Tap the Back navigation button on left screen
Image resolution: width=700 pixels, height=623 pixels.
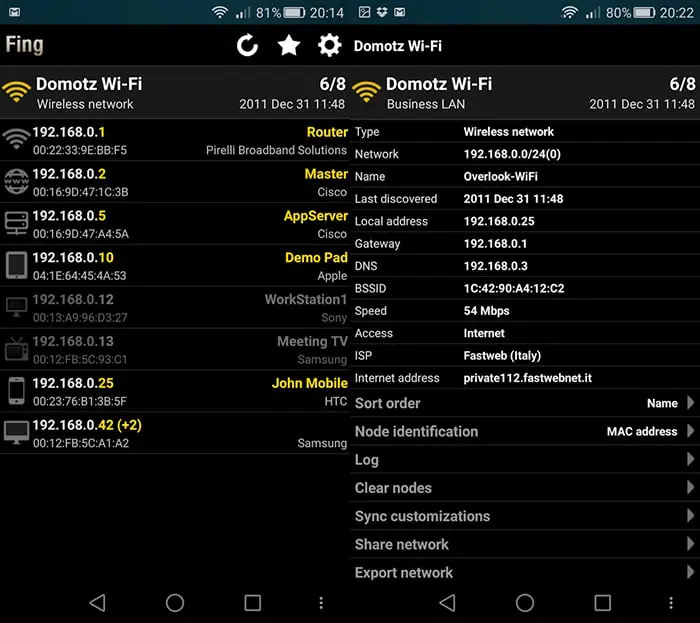coord(97,602)
